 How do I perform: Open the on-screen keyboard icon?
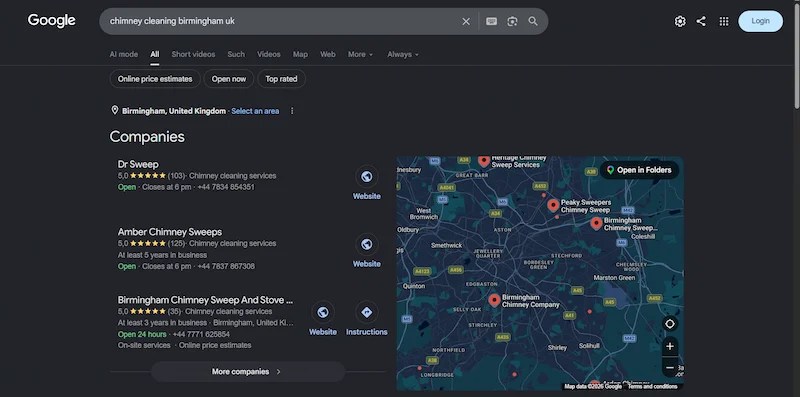click(x=491, y=21)
